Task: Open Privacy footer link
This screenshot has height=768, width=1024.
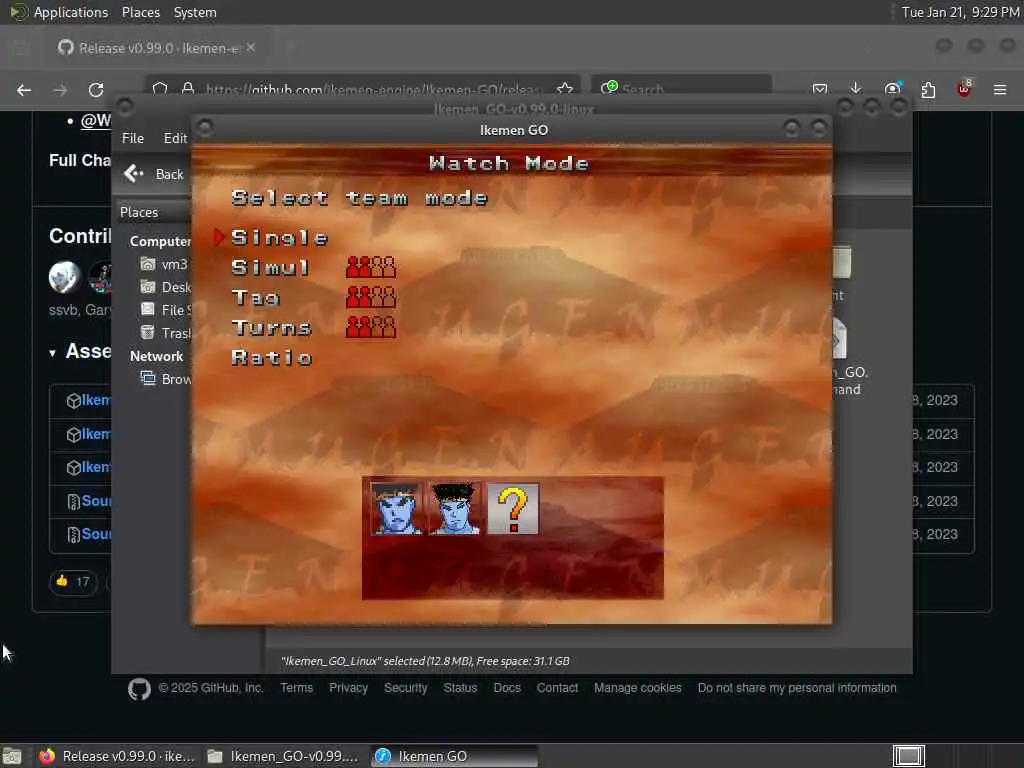Action: click(348, 688)
